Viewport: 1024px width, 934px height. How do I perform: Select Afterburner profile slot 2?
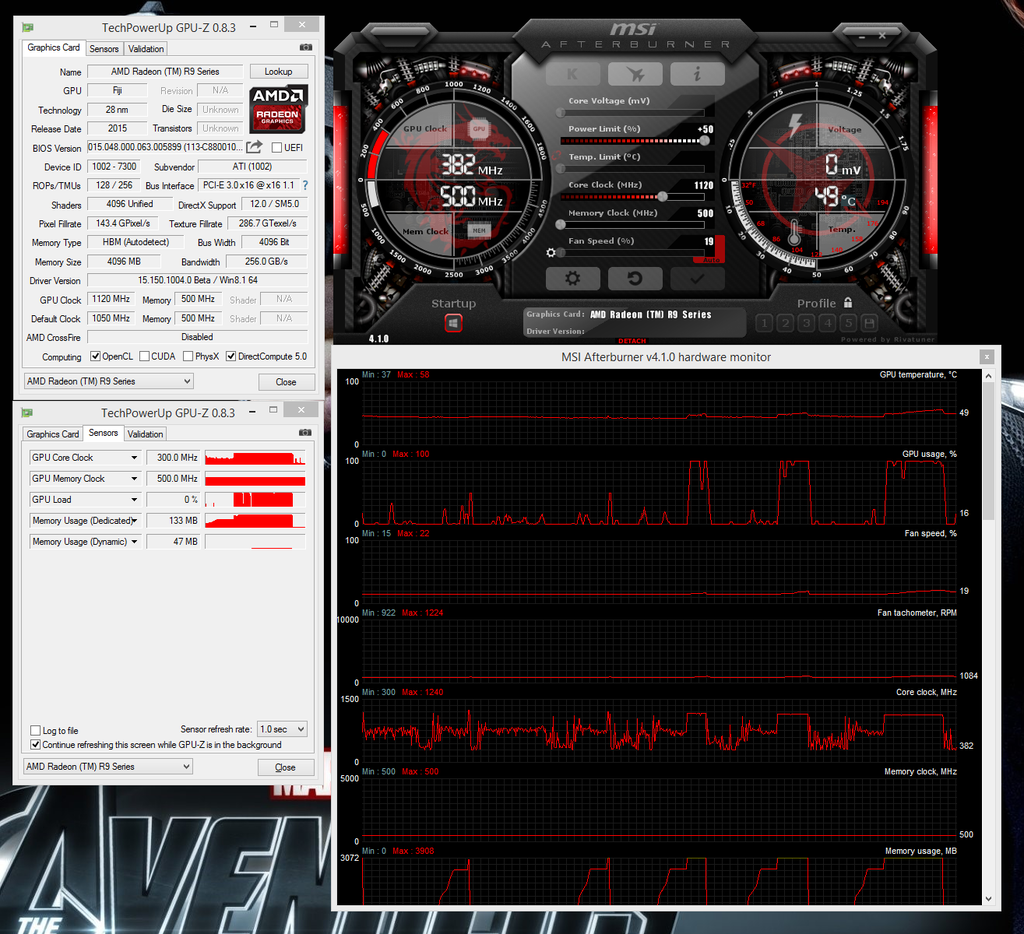(x=786, y=323)
